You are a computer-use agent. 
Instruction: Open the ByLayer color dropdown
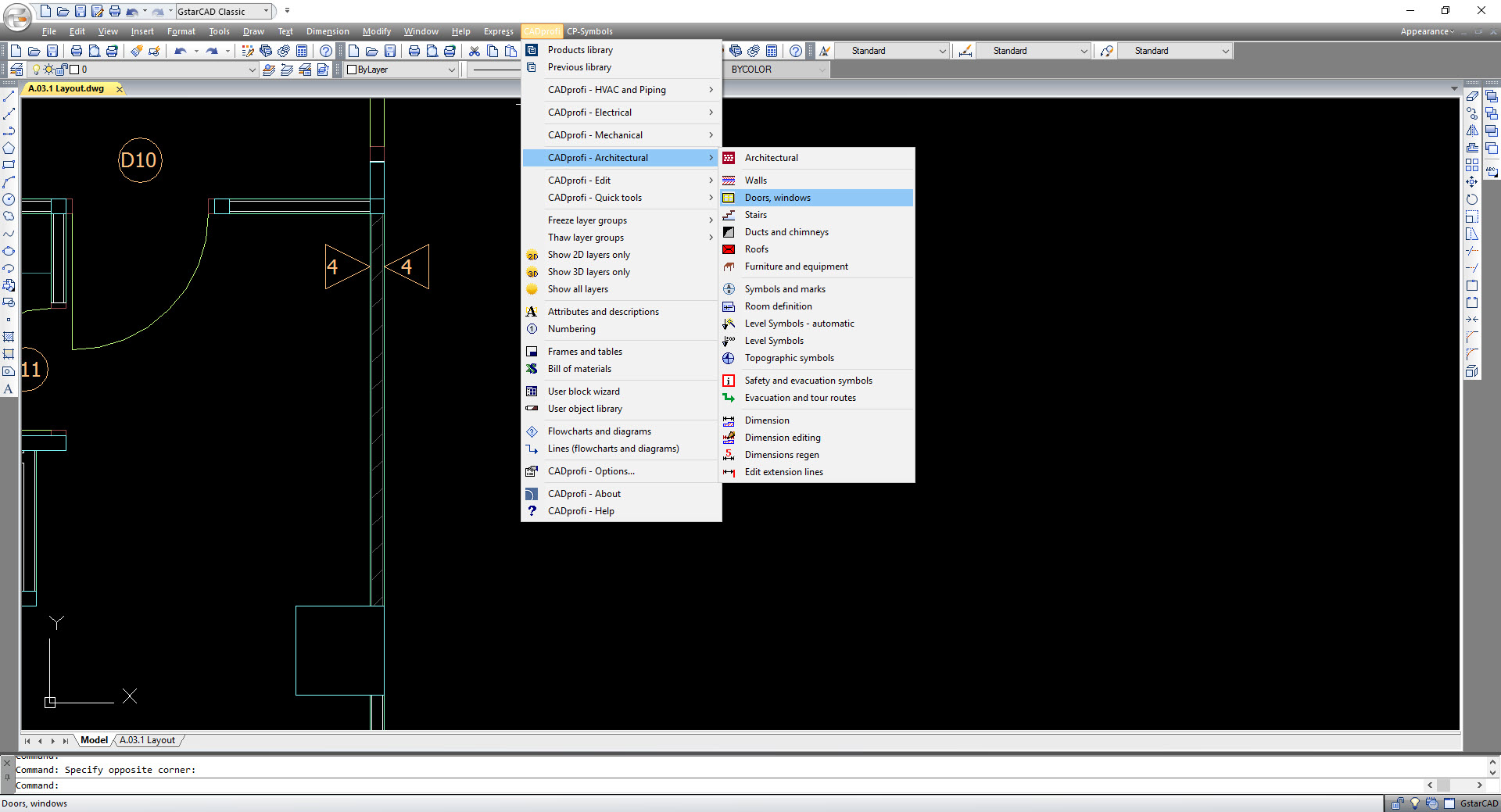point(451,70)
